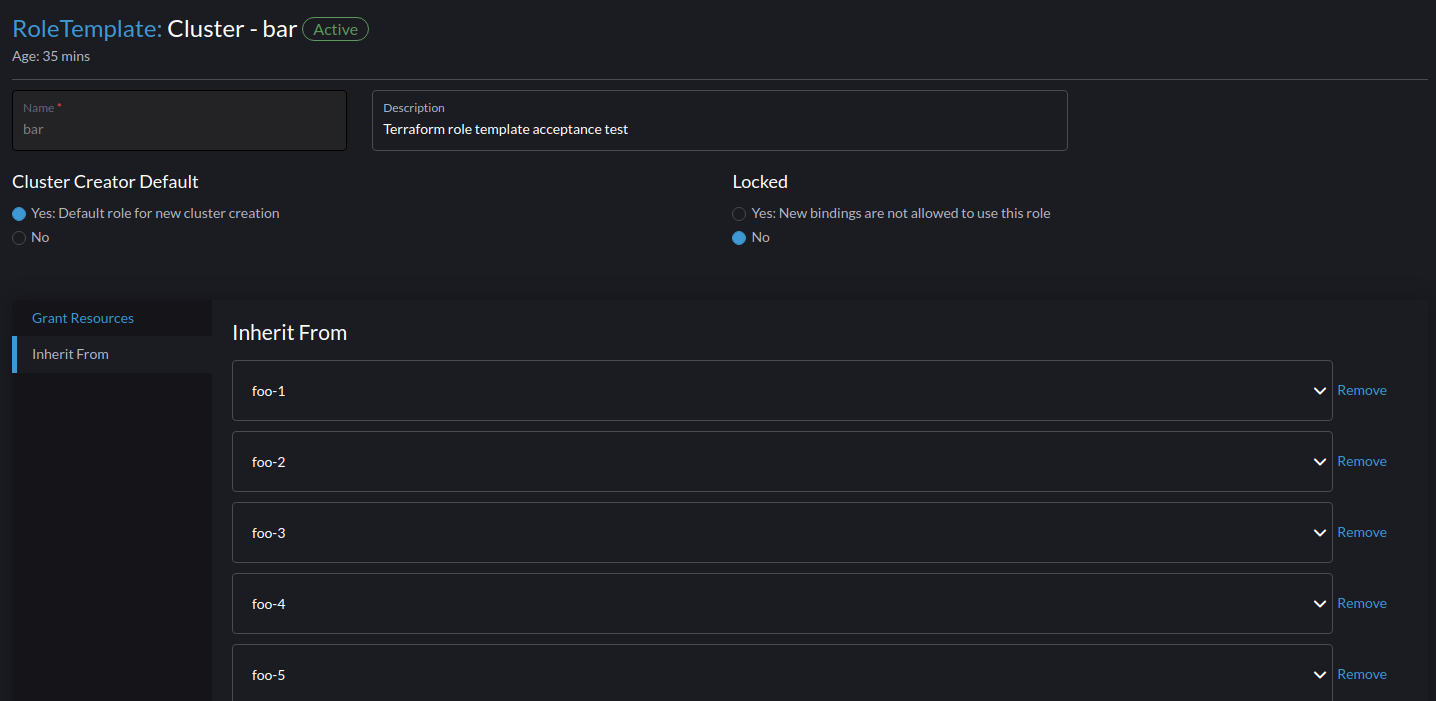Click the Active status badge
The image size is (1436, 701).
point(335,29)
